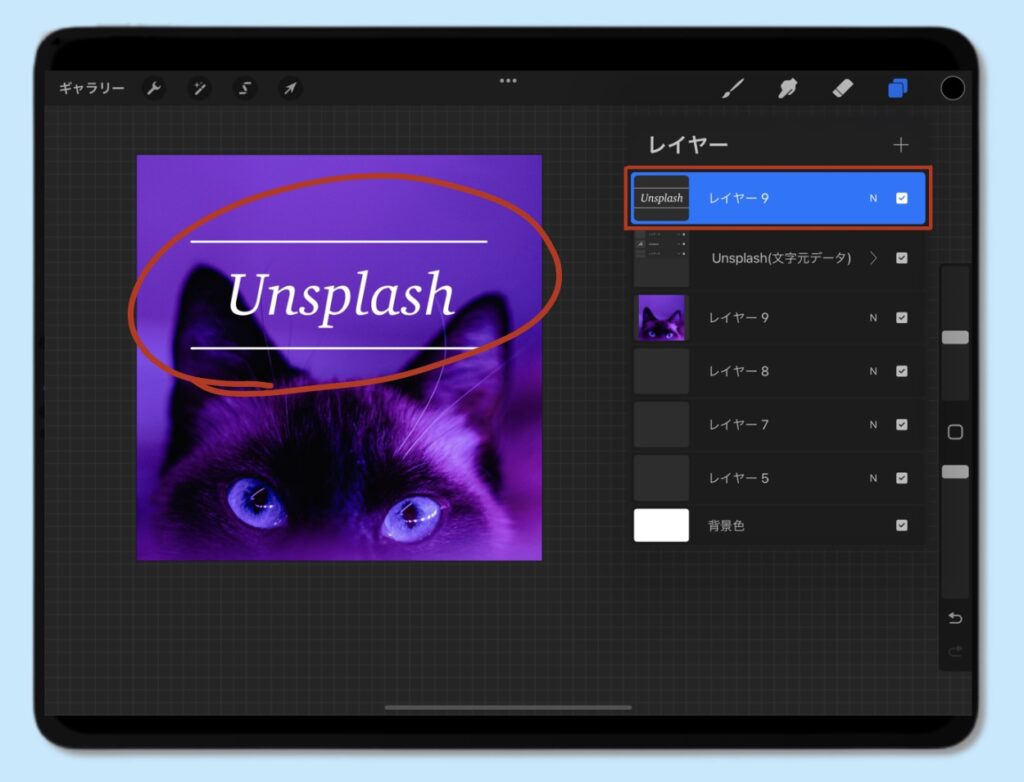This screenshot has width=1024, height=782.
Task: Tap the three-dot icon at top center
Action: [508, 80]
